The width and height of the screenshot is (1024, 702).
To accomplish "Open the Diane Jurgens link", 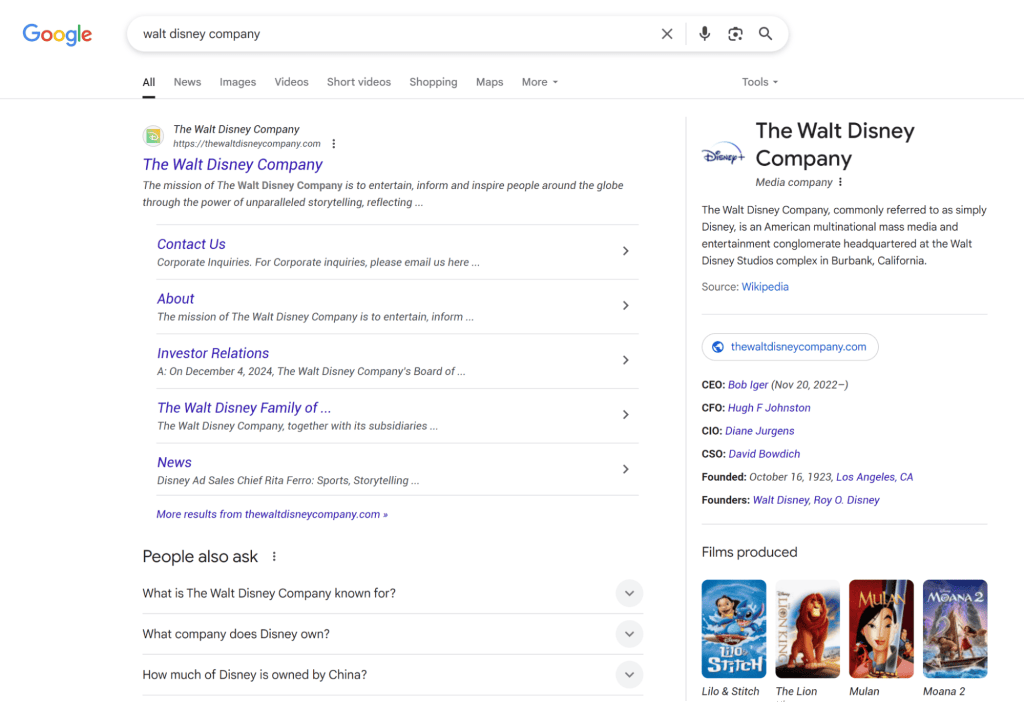I will click(760, 431).
